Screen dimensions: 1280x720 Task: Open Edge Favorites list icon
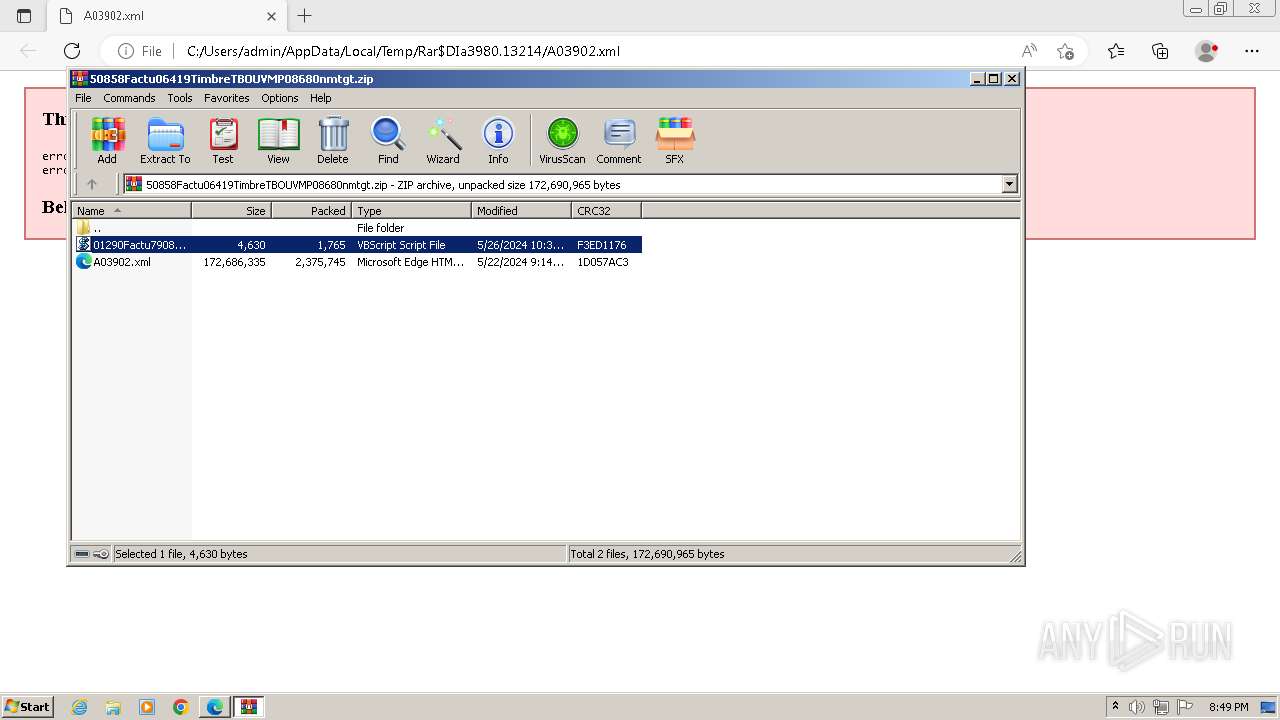coord(1116,51)
